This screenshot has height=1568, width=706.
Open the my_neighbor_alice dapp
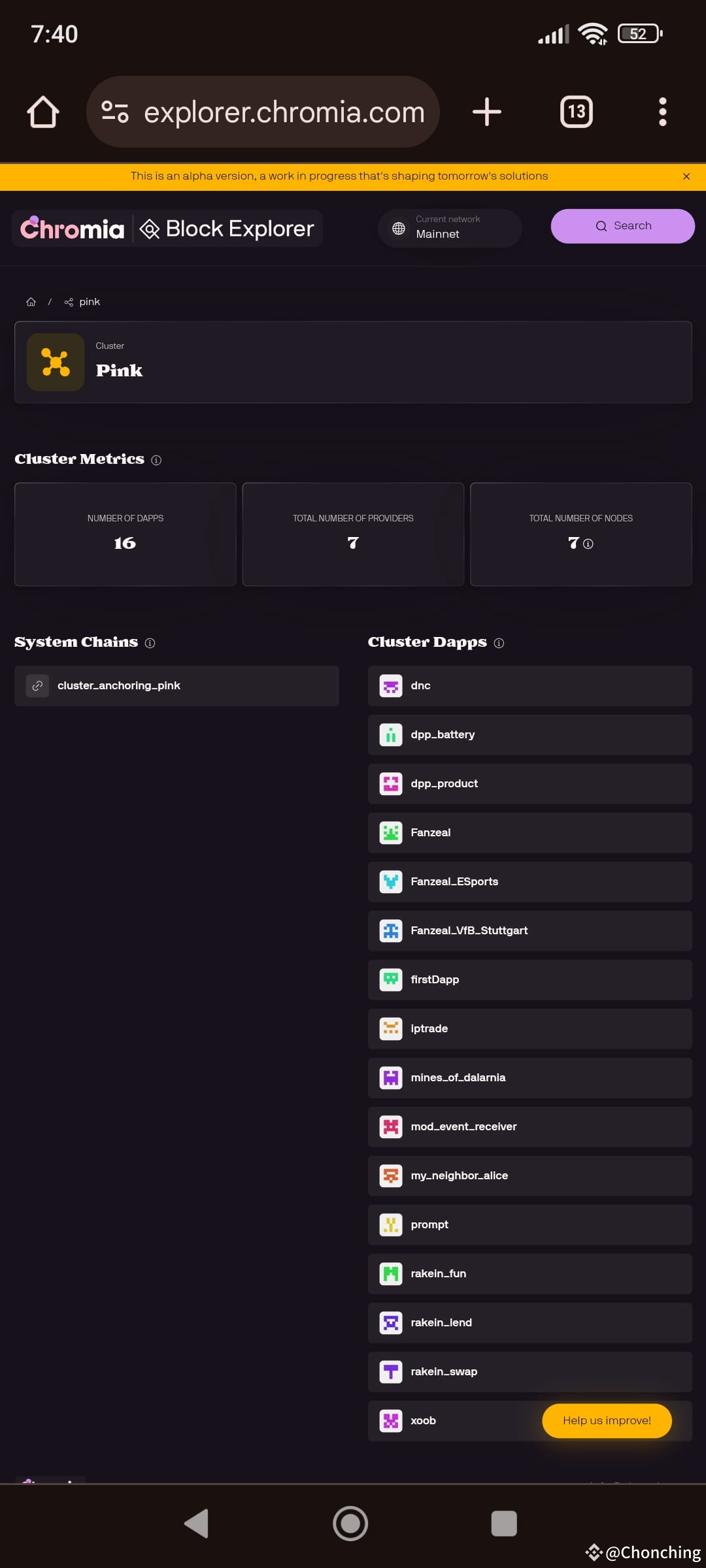tap(529, 1176)
